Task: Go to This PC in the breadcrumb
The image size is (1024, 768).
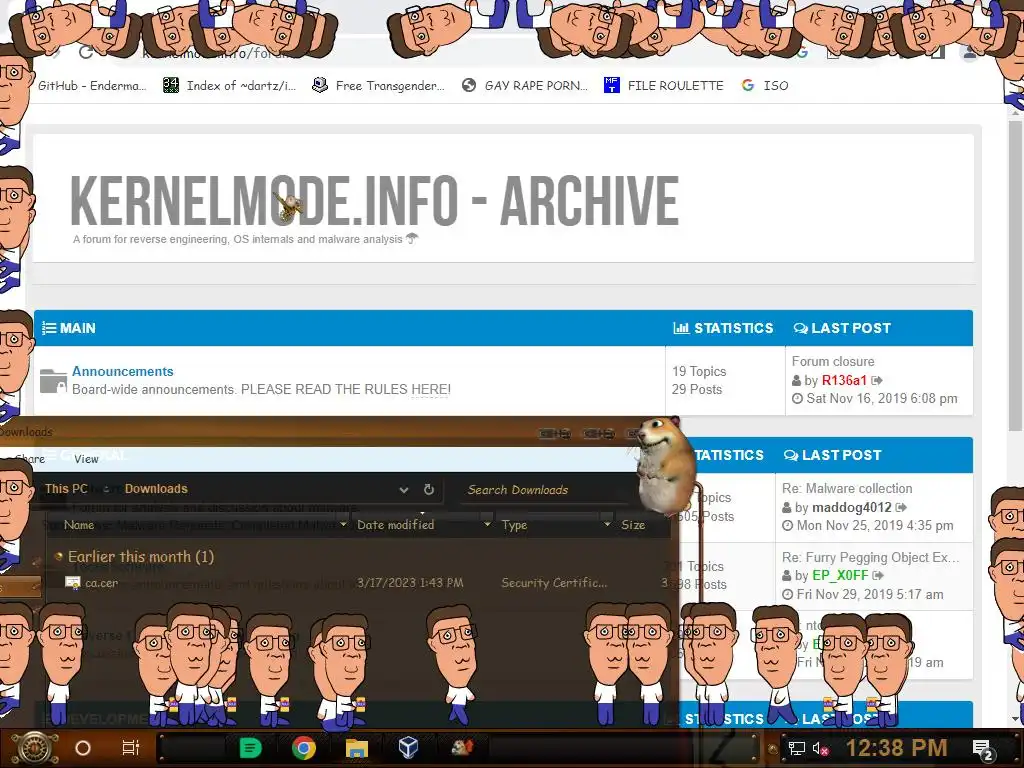Action: click(x=66, y=488)
